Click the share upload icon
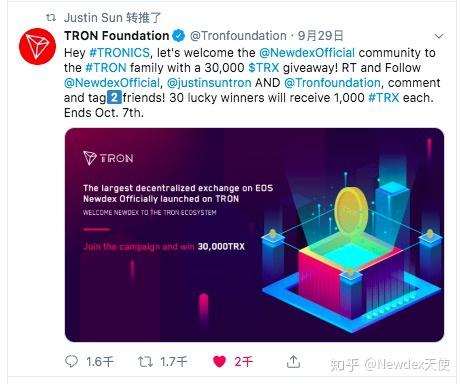This screenshot has width=461, height=384. 293,361
